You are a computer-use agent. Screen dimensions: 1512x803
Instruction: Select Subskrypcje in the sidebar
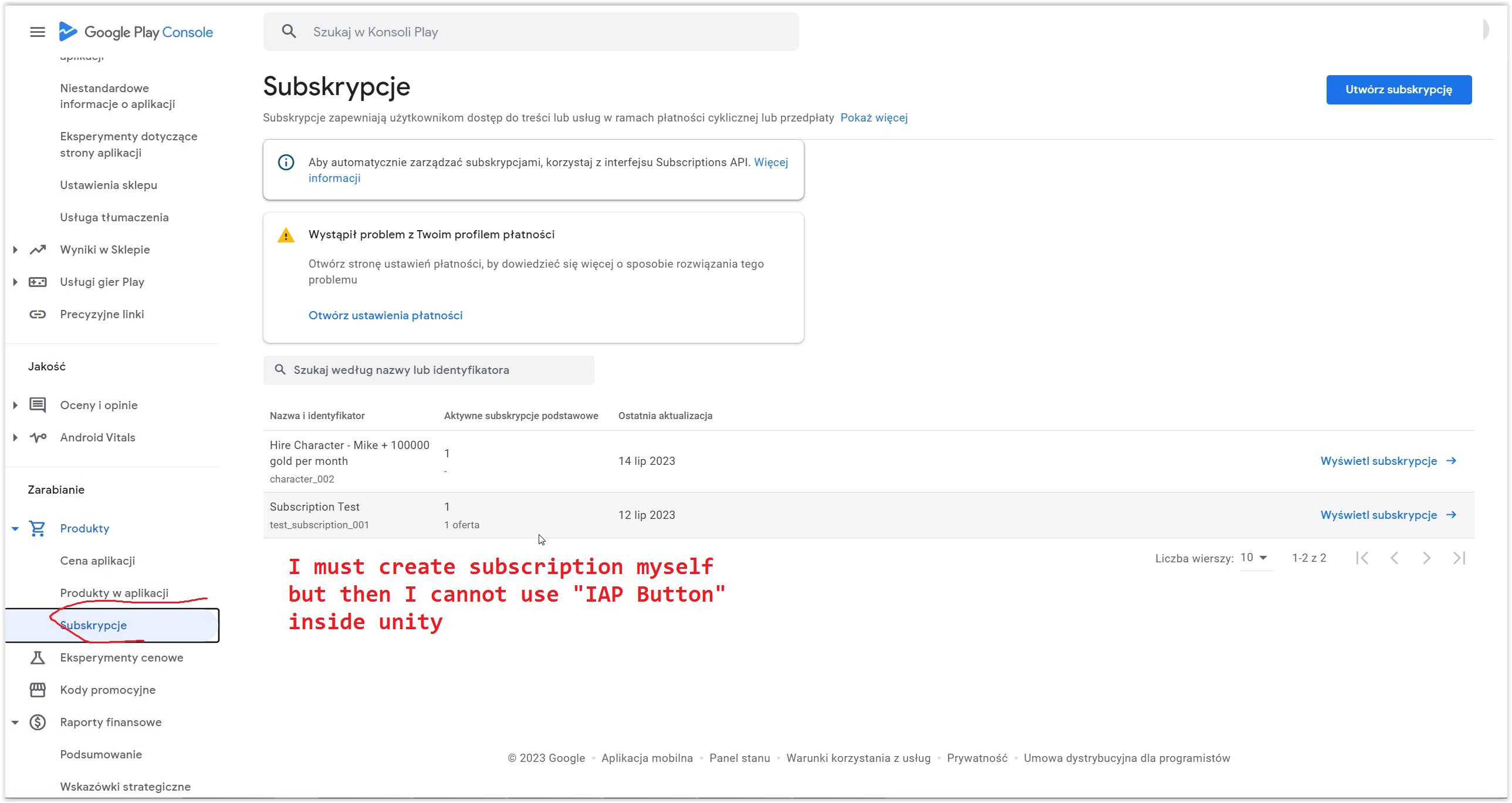point(94,625)
